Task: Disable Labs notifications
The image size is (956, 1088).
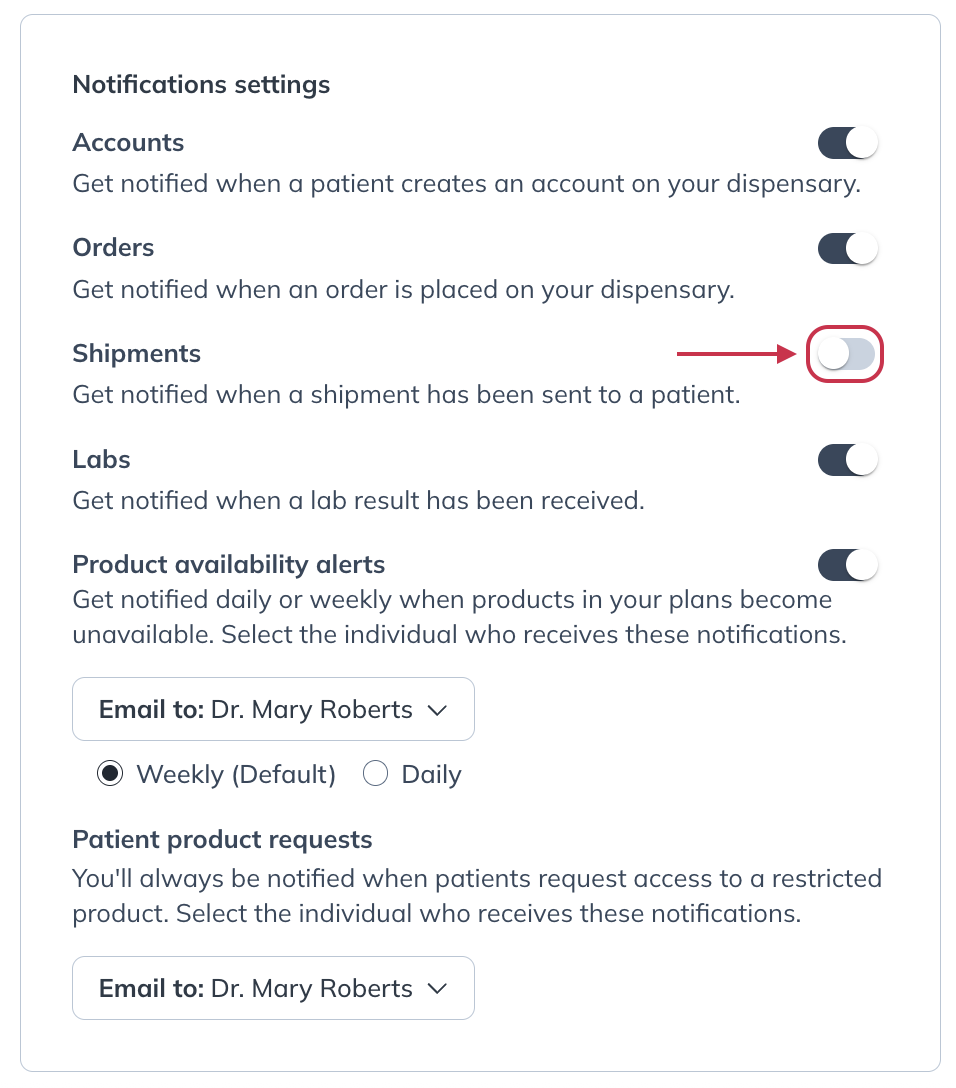Action: (x=847, y=459)
